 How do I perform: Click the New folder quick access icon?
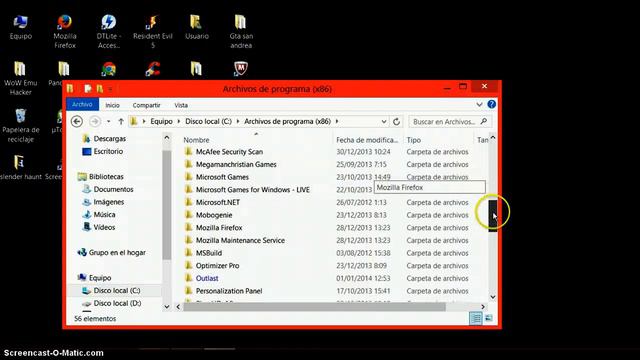pos(100,89)
